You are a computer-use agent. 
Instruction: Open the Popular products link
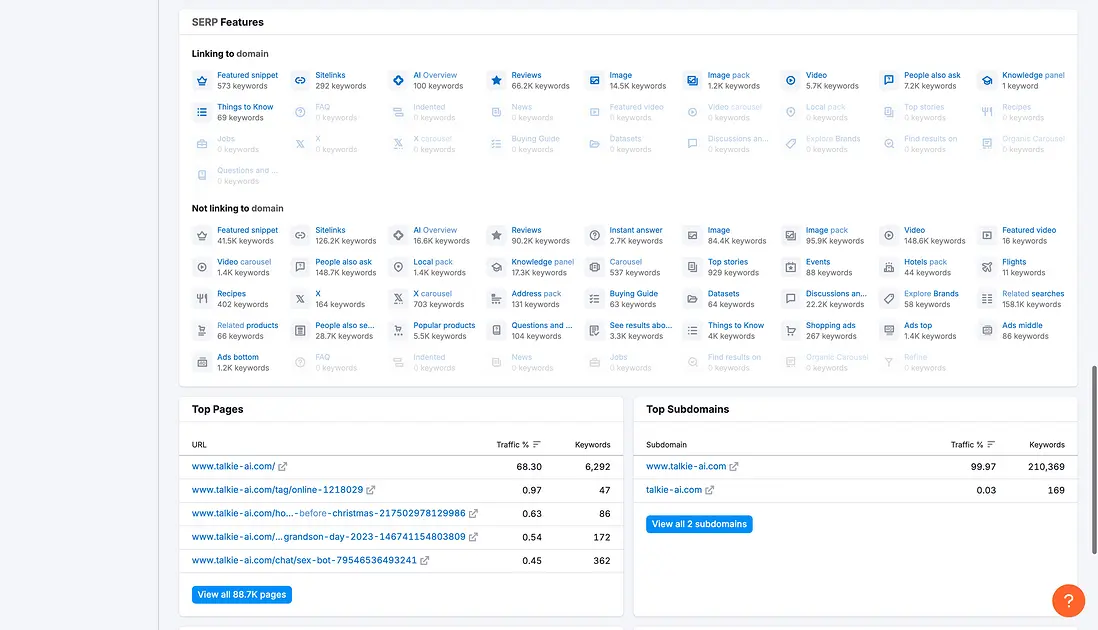(444, 326)
